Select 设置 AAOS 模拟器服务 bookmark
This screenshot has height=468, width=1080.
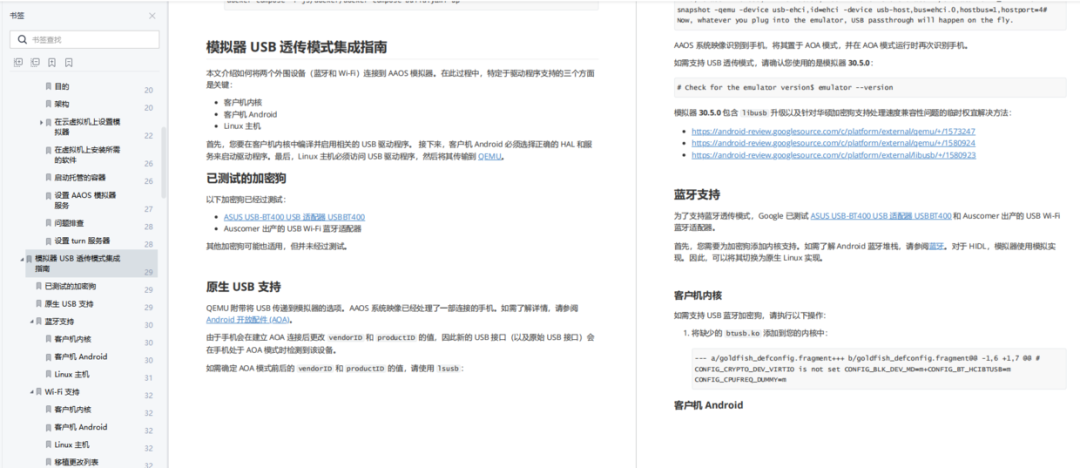85,200
